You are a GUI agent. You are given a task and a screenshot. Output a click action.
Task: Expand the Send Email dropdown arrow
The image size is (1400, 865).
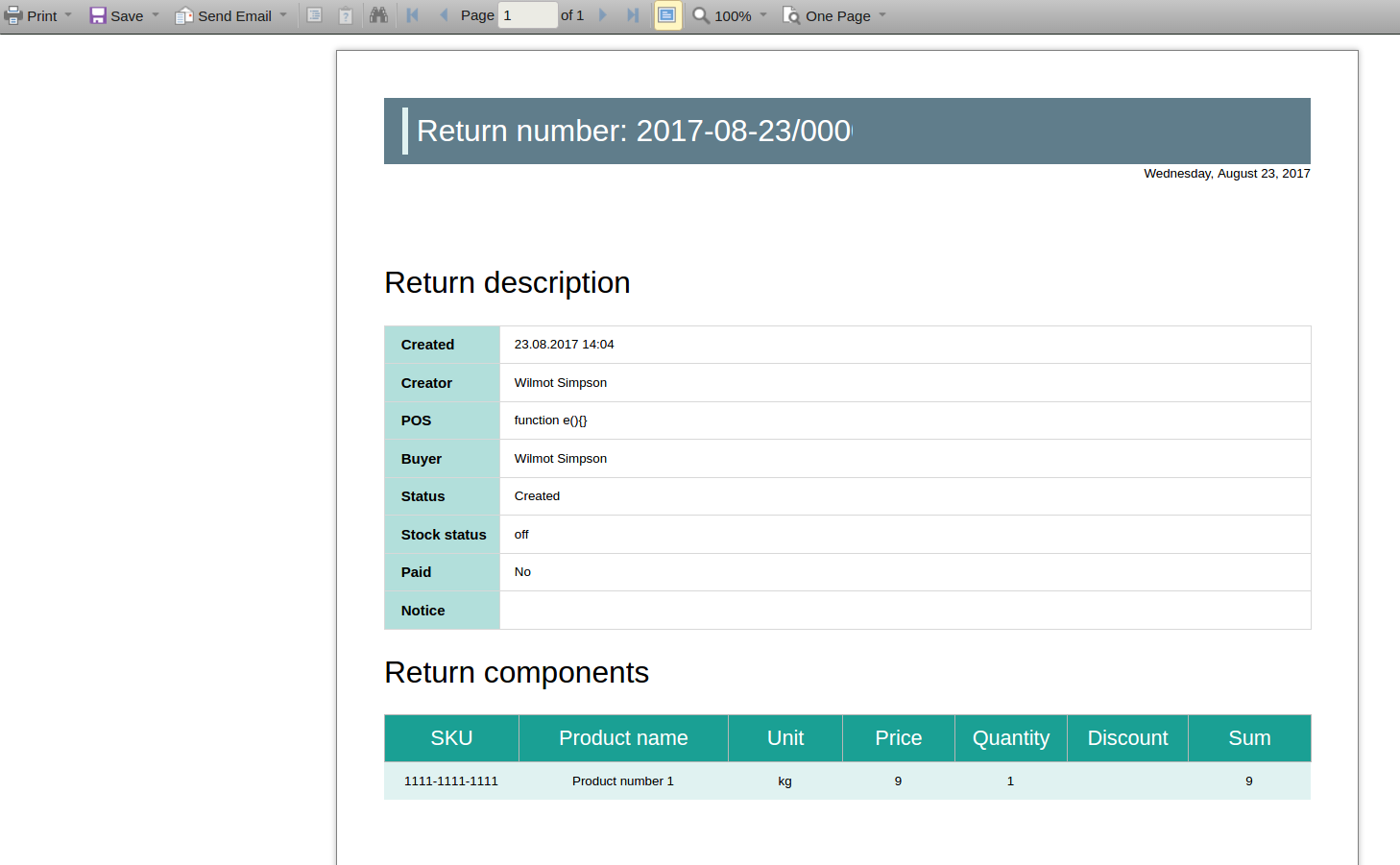pos(283,15)
